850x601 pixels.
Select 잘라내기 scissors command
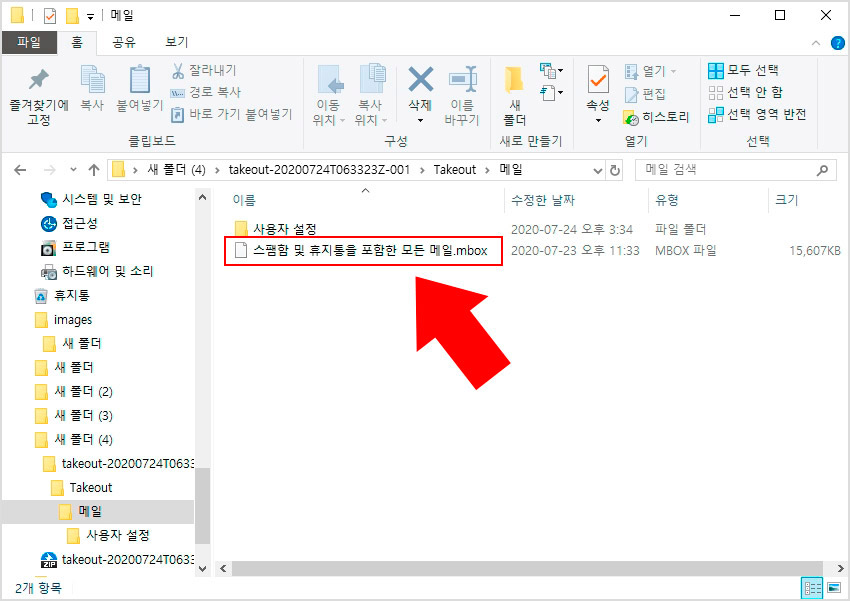pyautogui.click(x=204, y=70)
